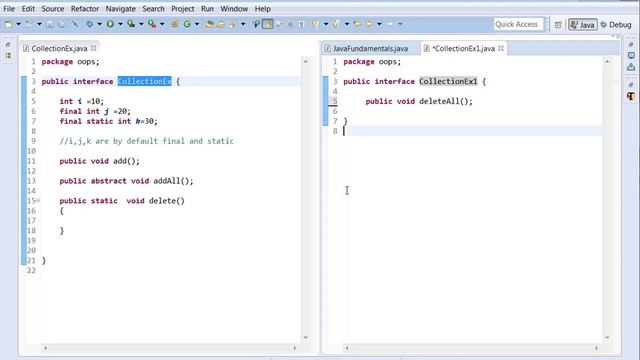Viewport: 640px width, 360px height.
Task: Open the dropdown arrow beside New Java Class
Action: [x=197, y=24]
